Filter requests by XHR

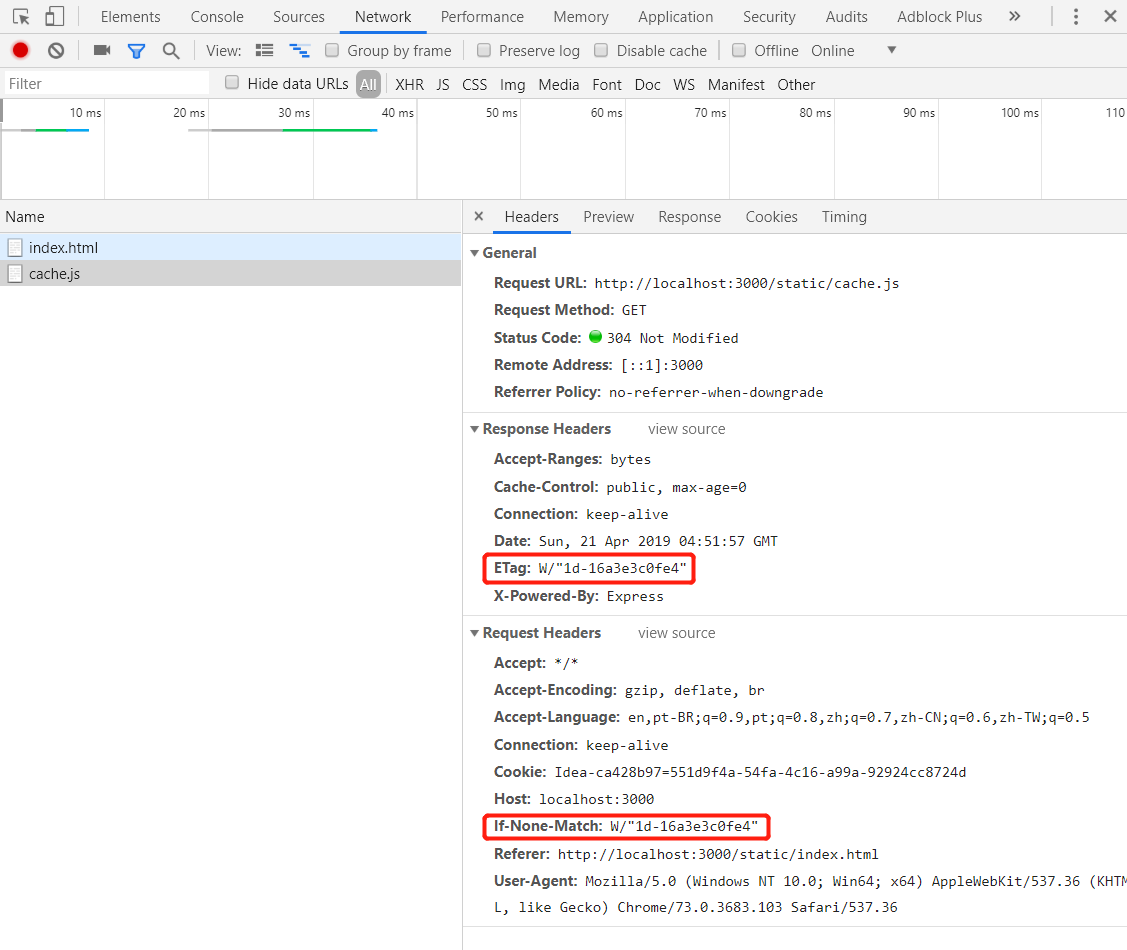tap(410, 85)
